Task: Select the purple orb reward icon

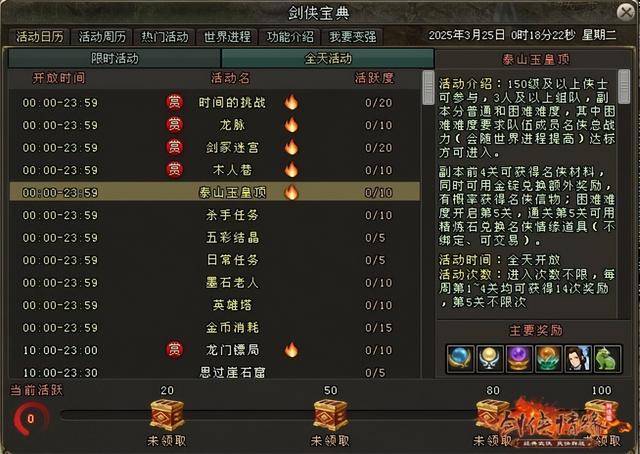Action: (x=519, y=359)
